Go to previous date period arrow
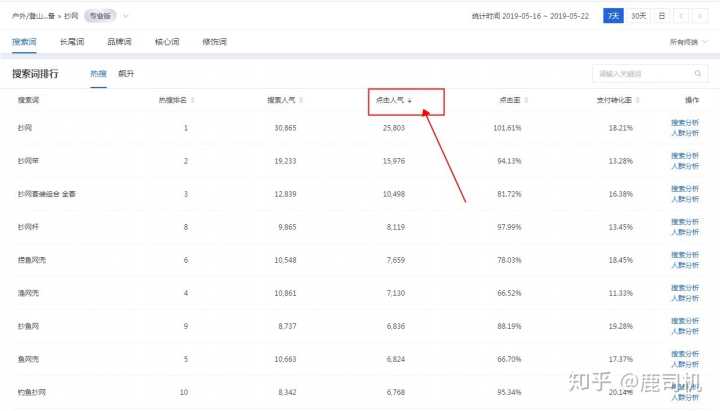The image size is (720, 411). point(682,16)
